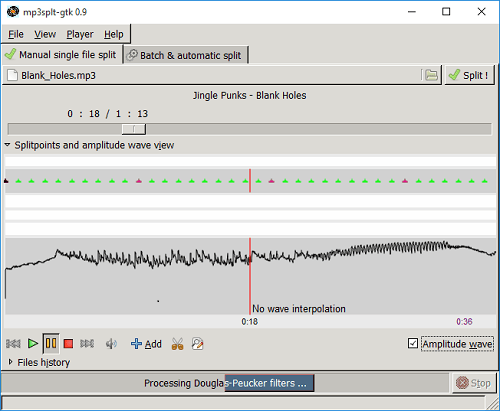The image size is (500, 411).
Task: Click the song position slider handle
Action: 134,129
